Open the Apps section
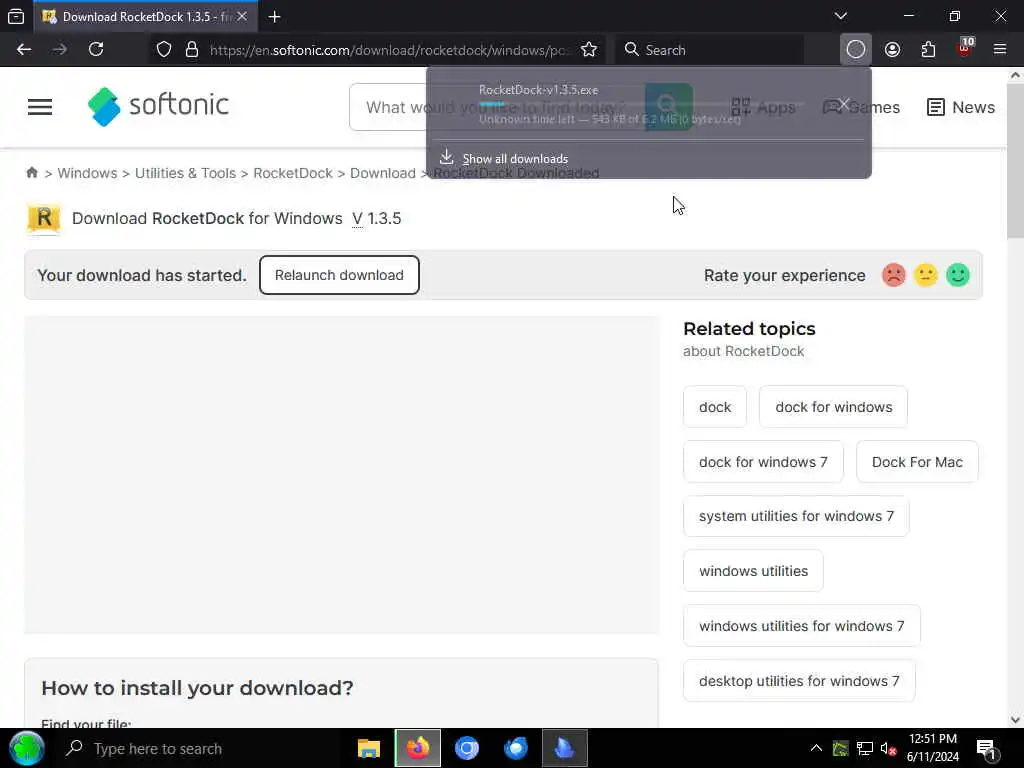 [763, 107]
